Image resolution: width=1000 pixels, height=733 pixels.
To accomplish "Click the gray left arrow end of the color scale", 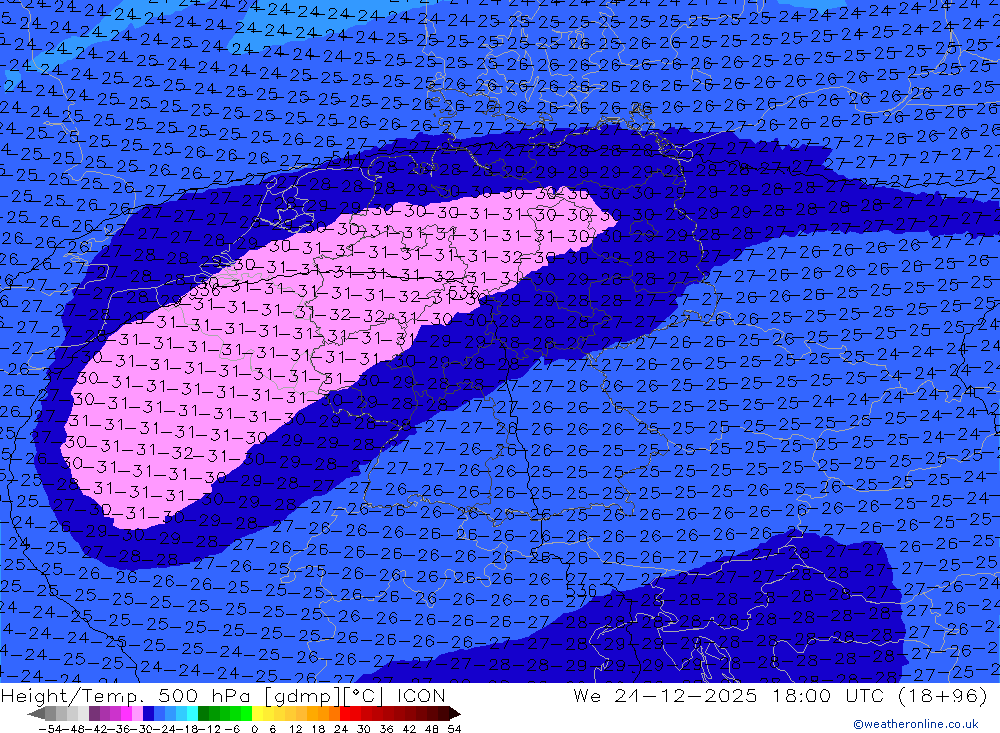I will pyautogui.click(x=36, y=714).
